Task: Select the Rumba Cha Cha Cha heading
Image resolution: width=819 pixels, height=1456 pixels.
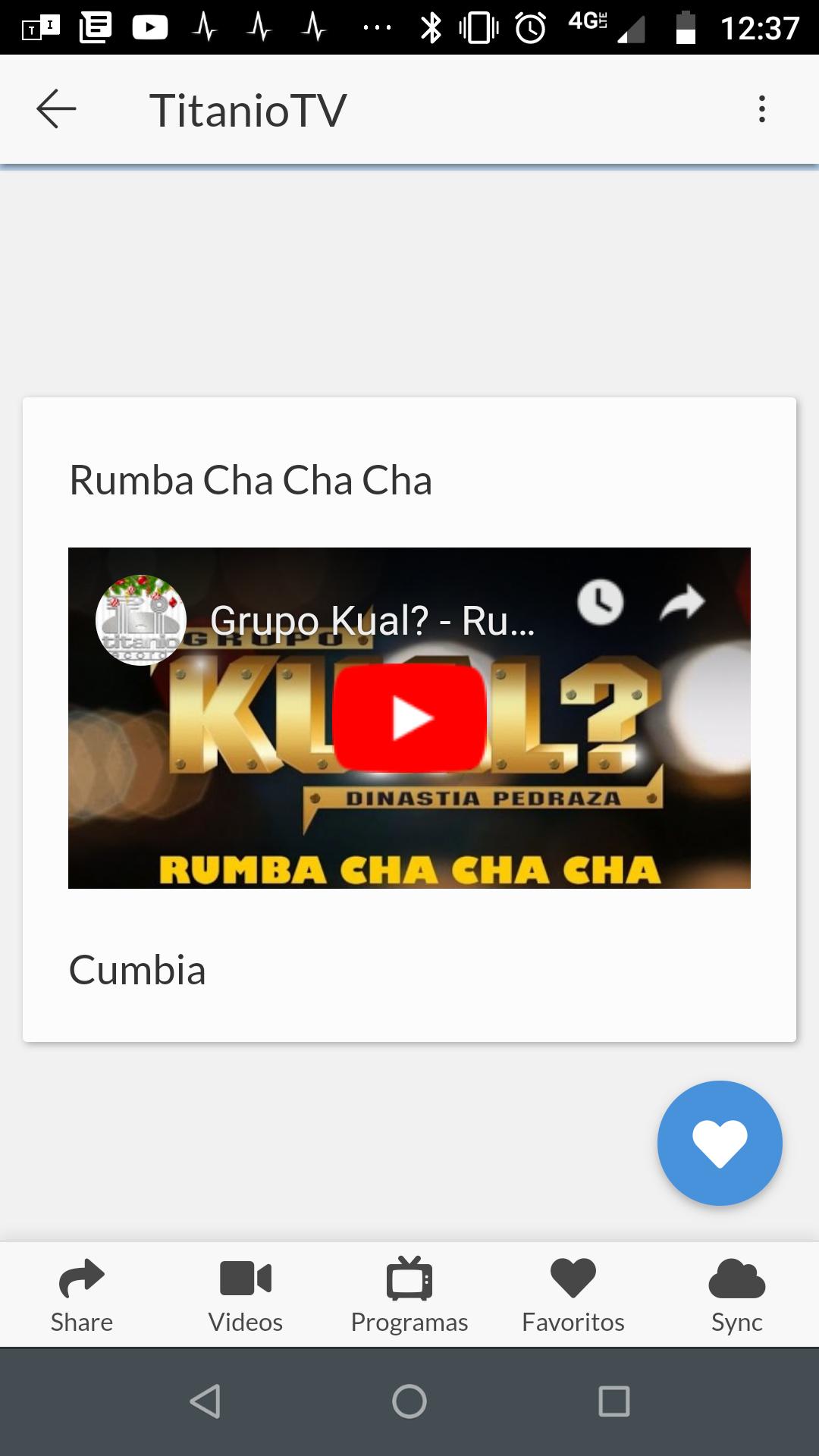Action: tap(250, 481)
